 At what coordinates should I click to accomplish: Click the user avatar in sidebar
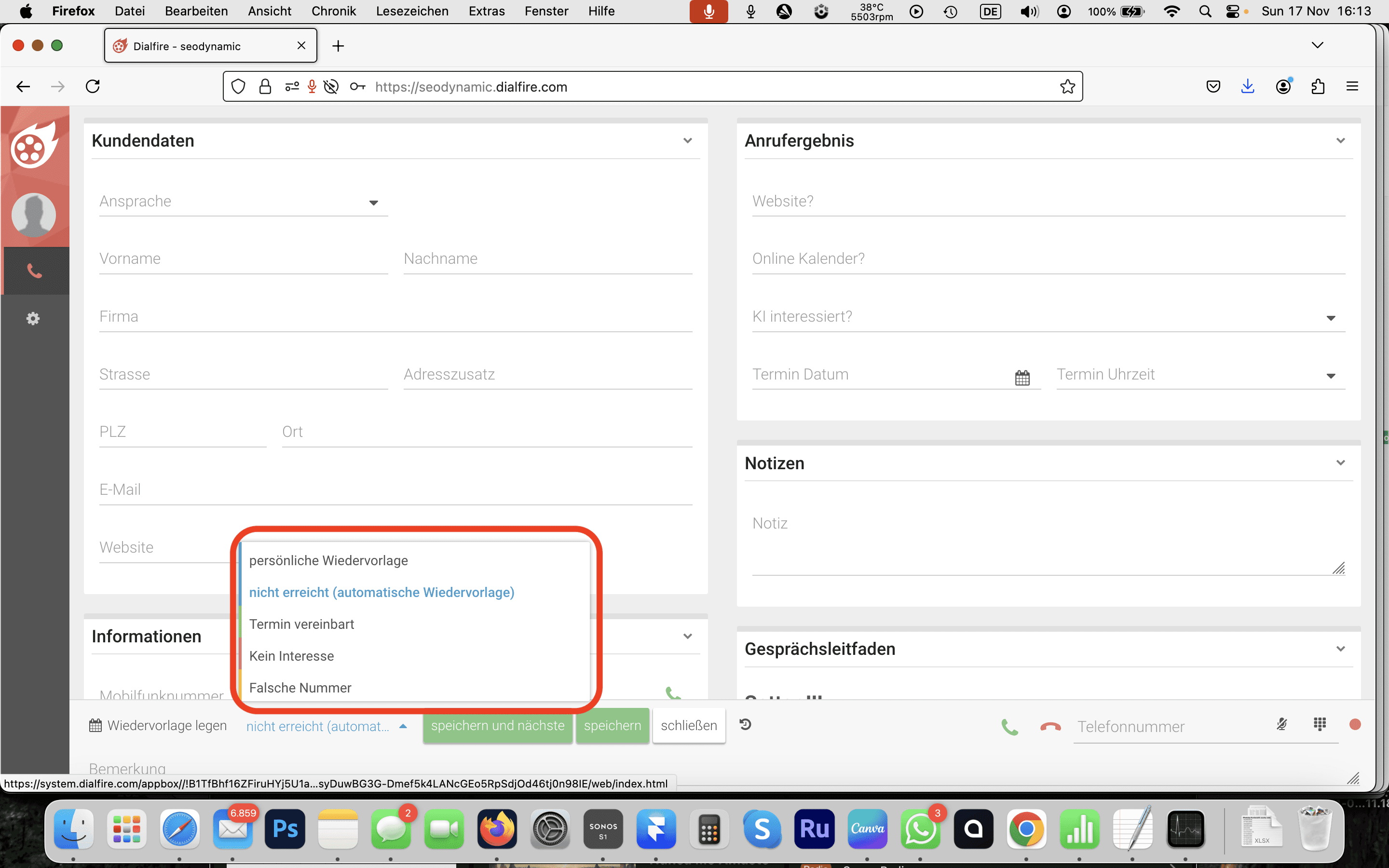[x=34, y=215]
